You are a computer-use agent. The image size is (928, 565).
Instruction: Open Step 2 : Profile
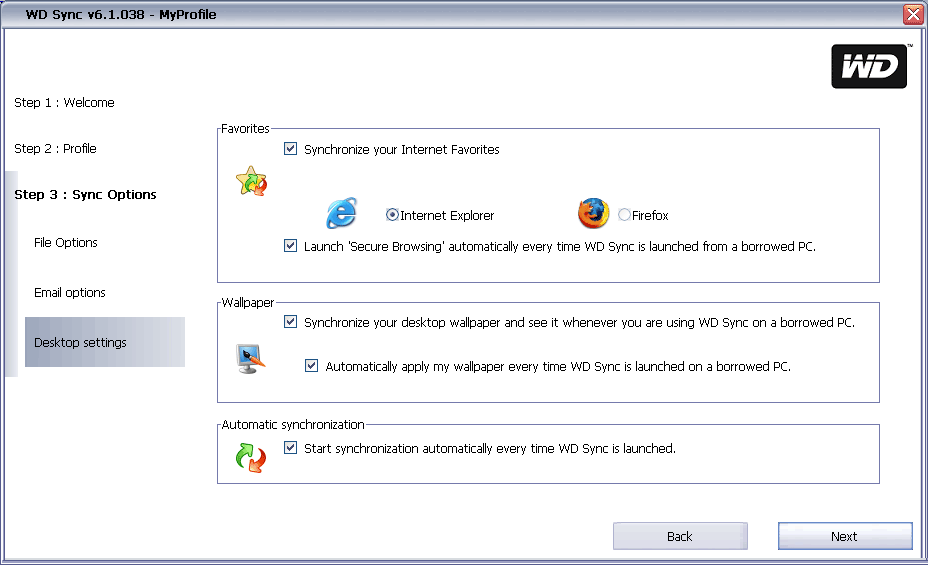(55, 149)
